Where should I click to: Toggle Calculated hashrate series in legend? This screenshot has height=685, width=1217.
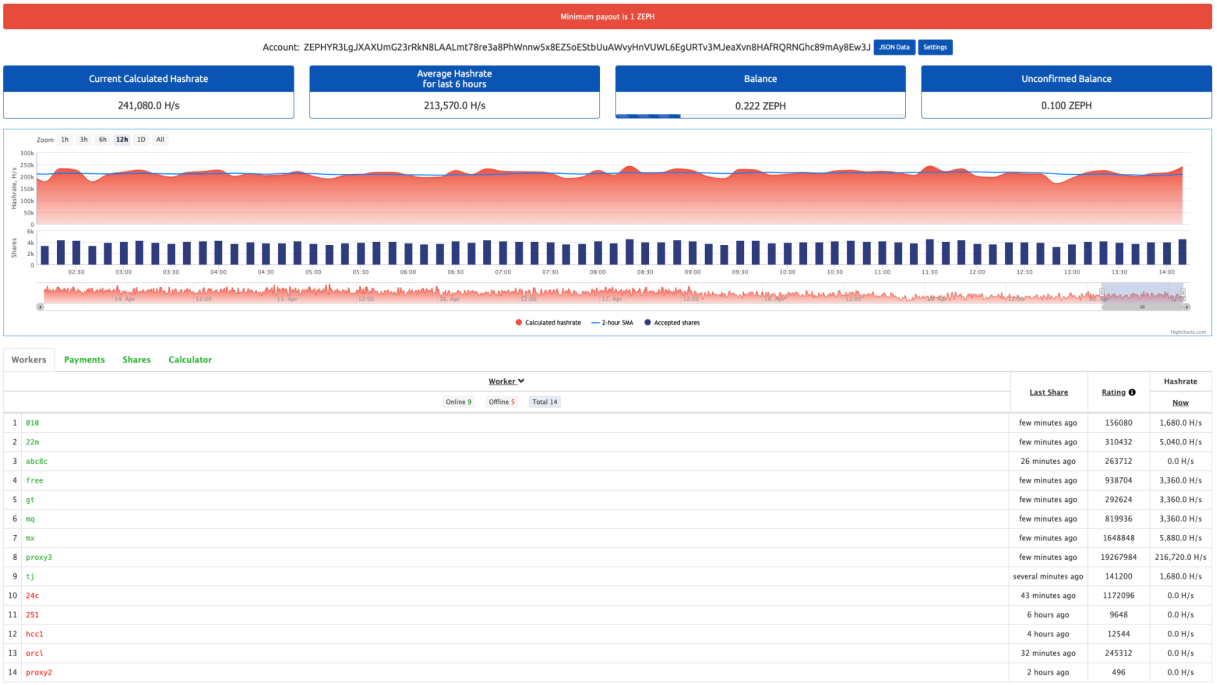[x=548, y=322]
